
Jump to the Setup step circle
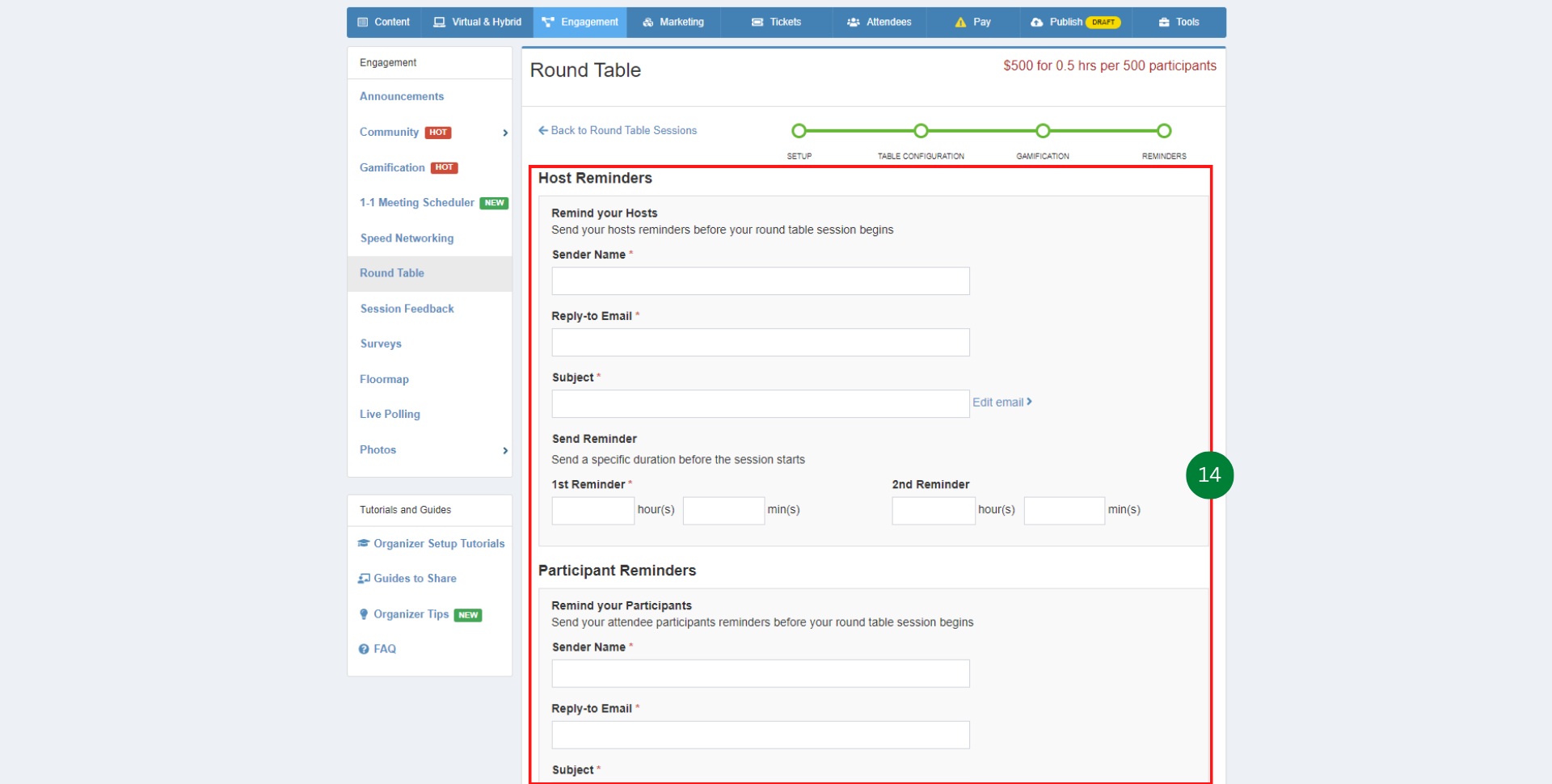(799, 131)
